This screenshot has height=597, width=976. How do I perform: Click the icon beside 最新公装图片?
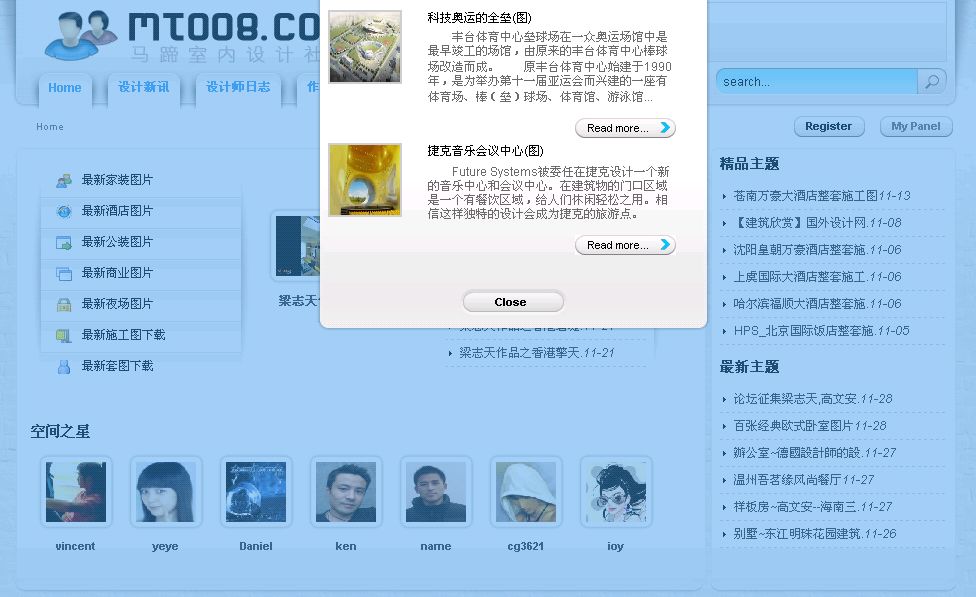click(64, 243)
